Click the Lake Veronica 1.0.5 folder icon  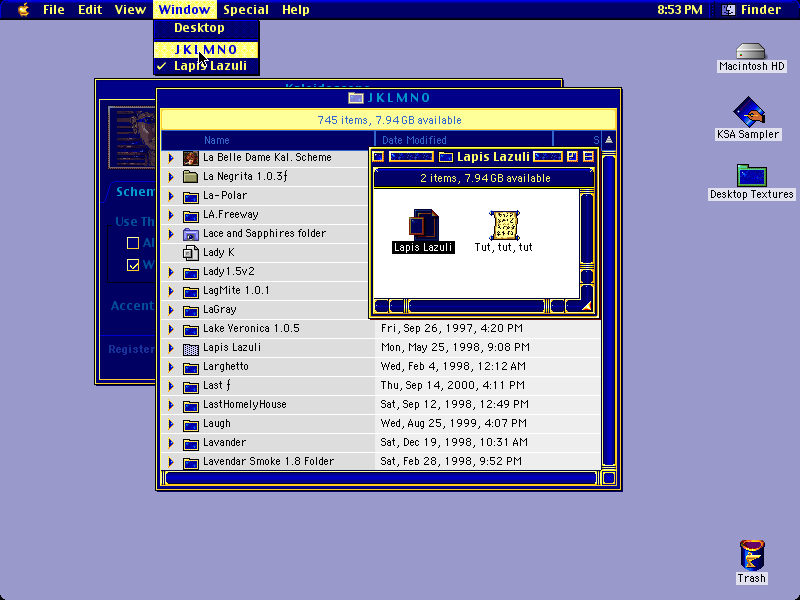pos(190,329)
